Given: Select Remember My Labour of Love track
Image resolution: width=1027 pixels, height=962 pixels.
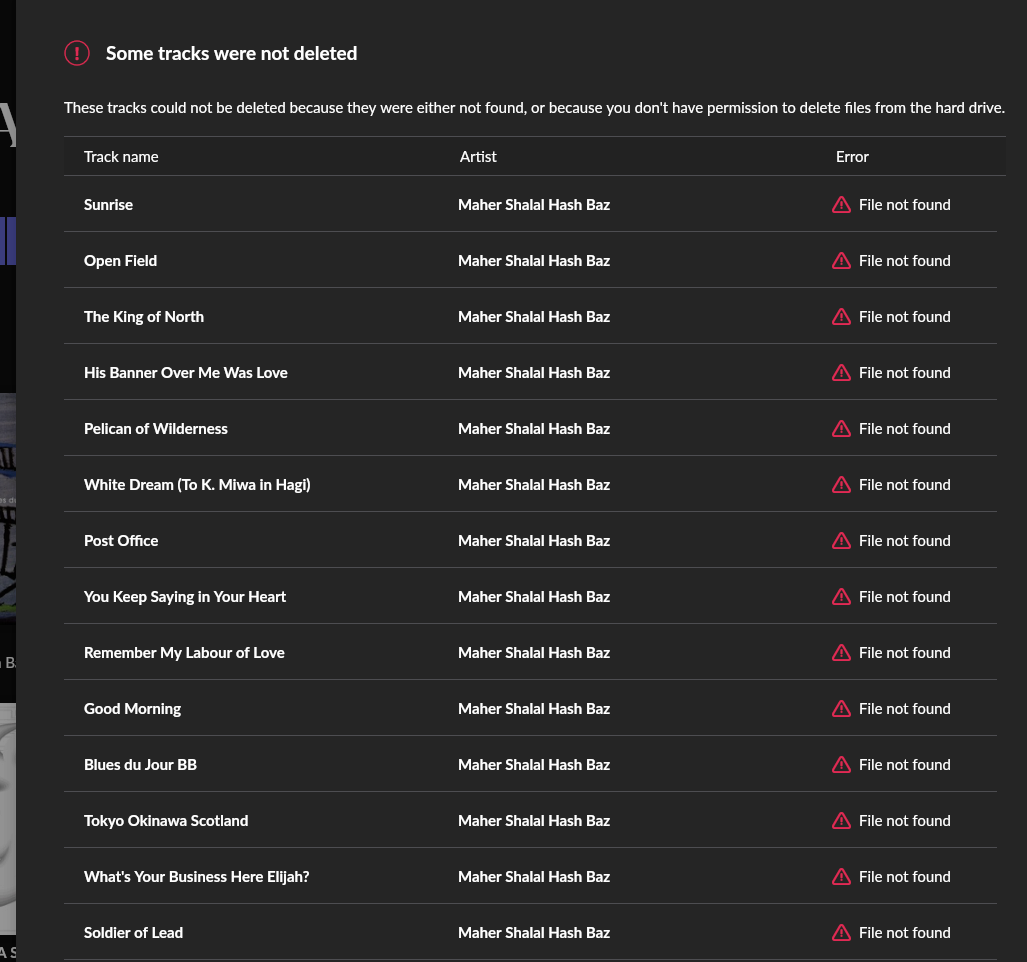Looking at the screenshot, I should tap(531, 653).
